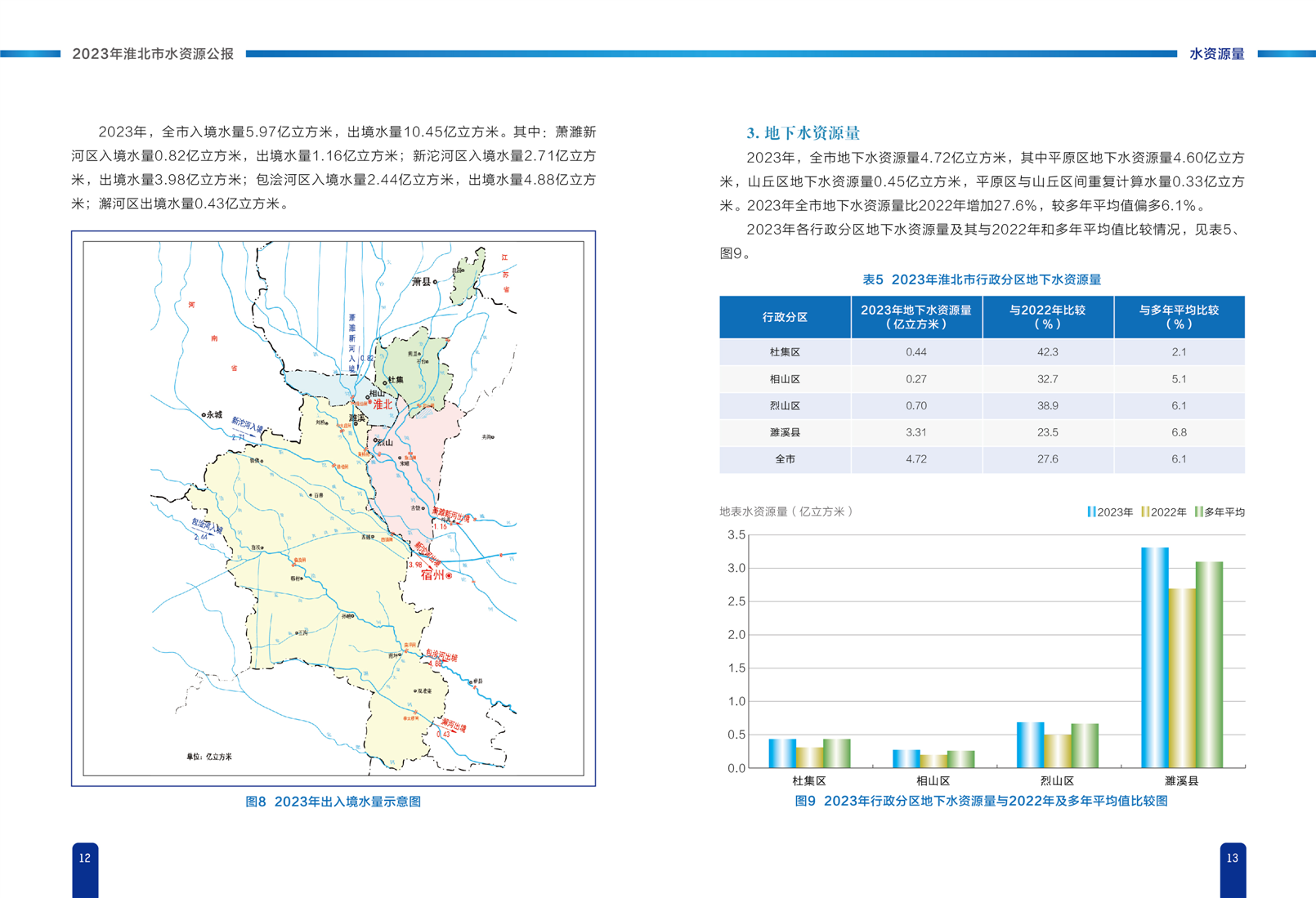1316x898 pixels.
Task: Click the 23.5 value in the 濉溪县 row
Action: click(1048, 432)
